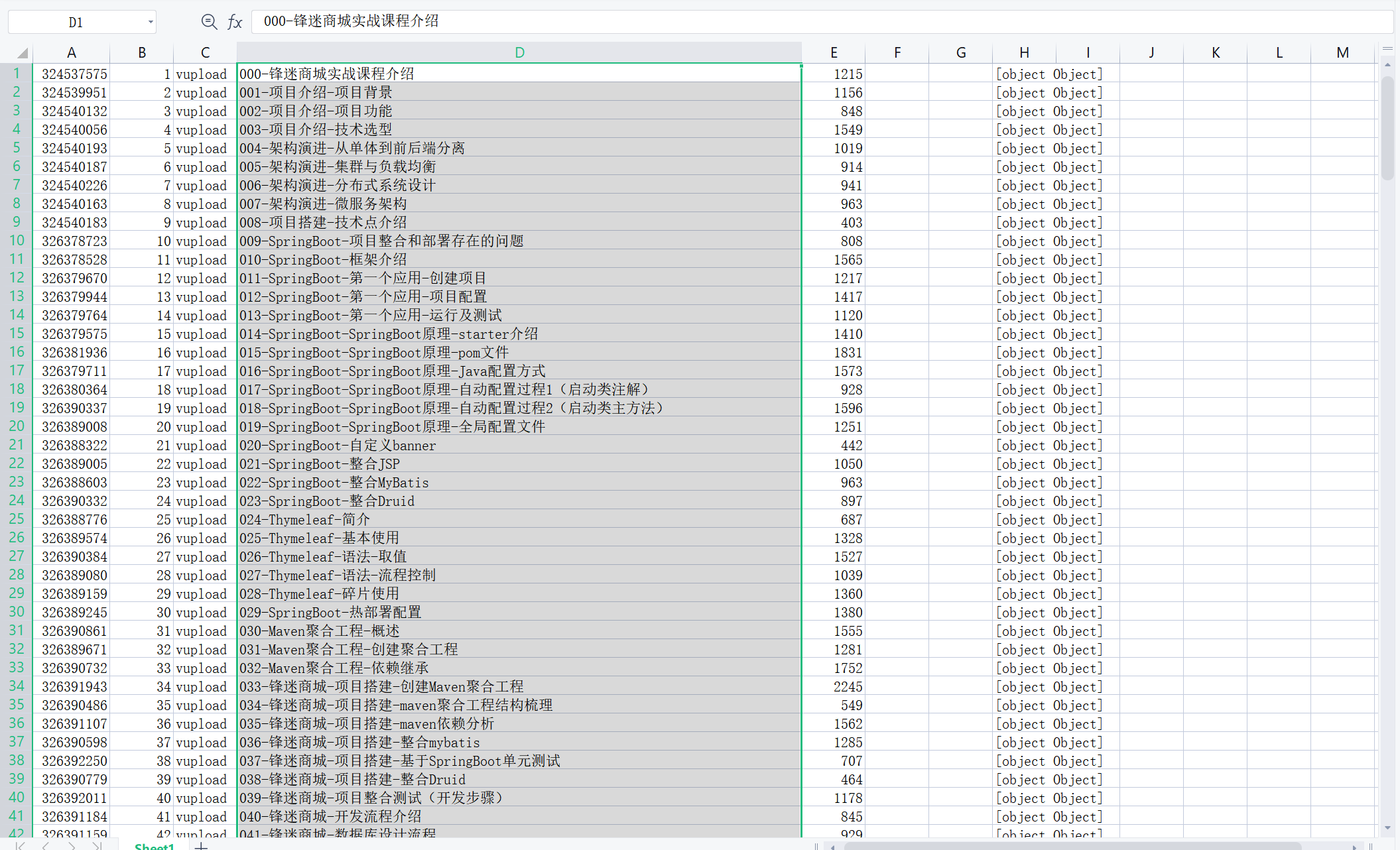Viewport: 1400px width, 850px height.
Task: Jump to first sheet navigation arrow
Action: tap(21, 846)
